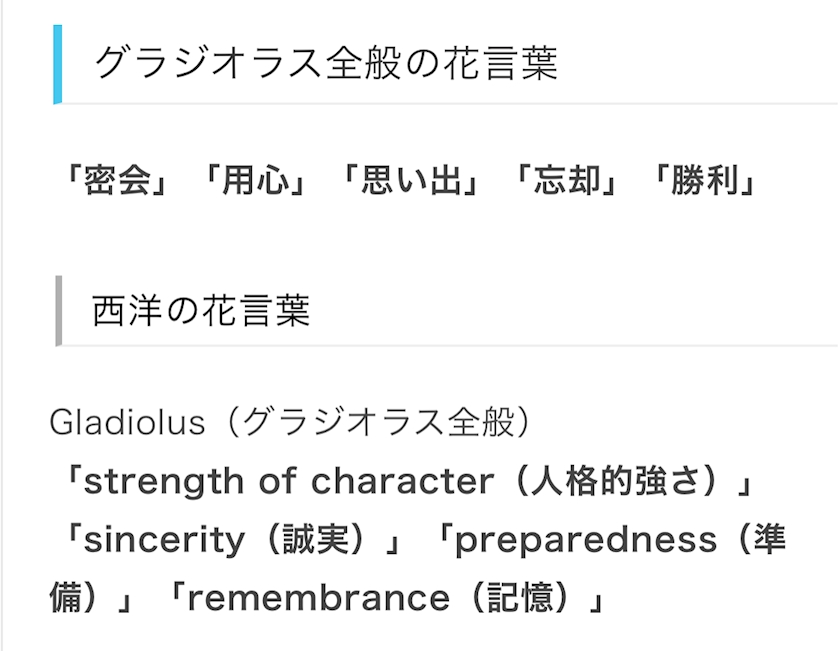Click the blue bar beside main heading
The height and width of the screenshot is (651, 840).
(57, 64)
